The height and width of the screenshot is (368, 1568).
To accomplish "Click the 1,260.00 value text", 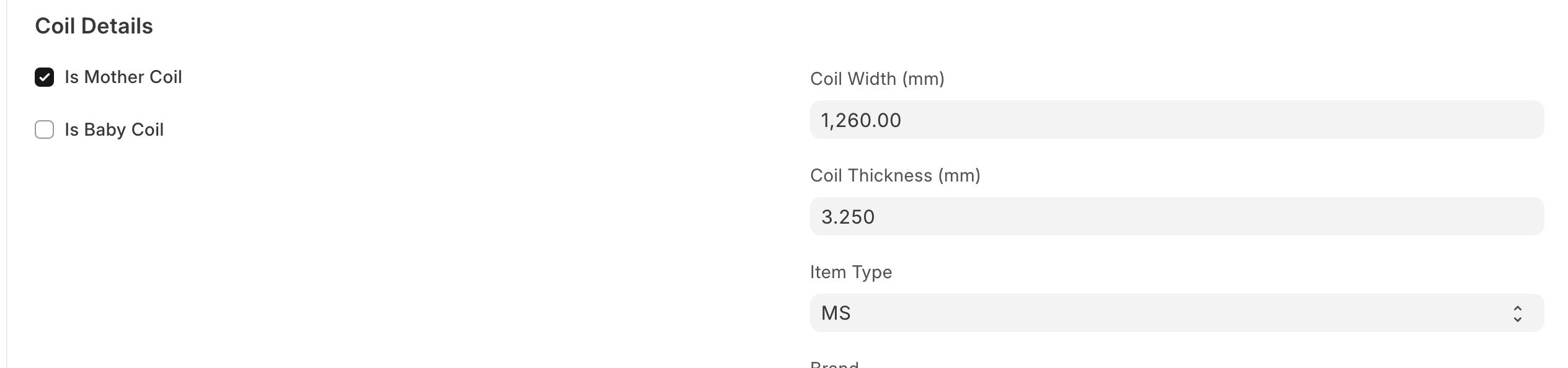I will coord(861,120).
